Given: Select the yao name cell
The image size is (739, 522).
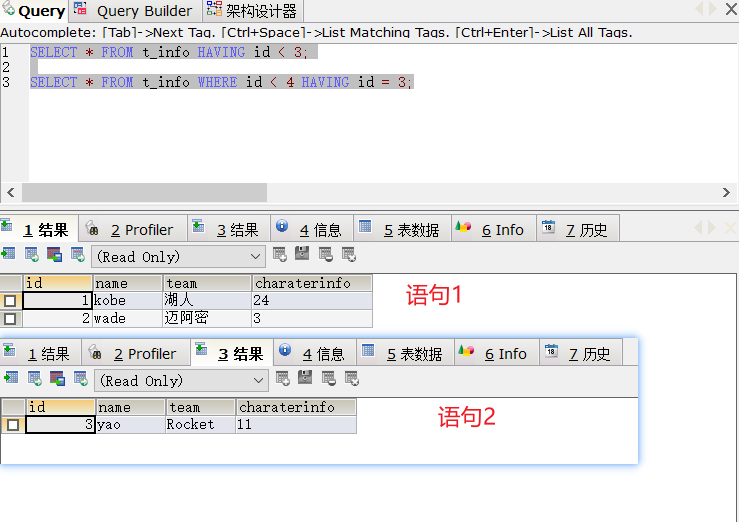Looking at the screenshot, I should point(131,424).
